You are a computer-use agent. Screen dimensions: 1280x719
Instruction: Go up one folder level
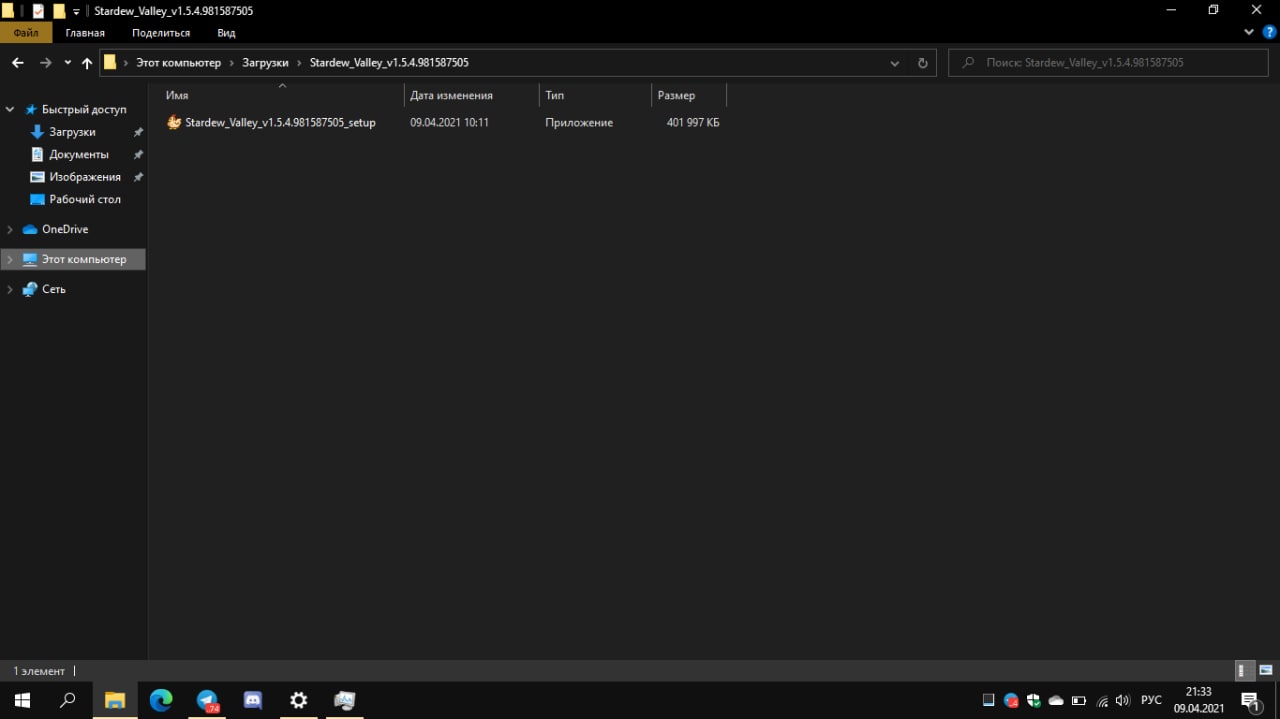[x=87, y=63]
